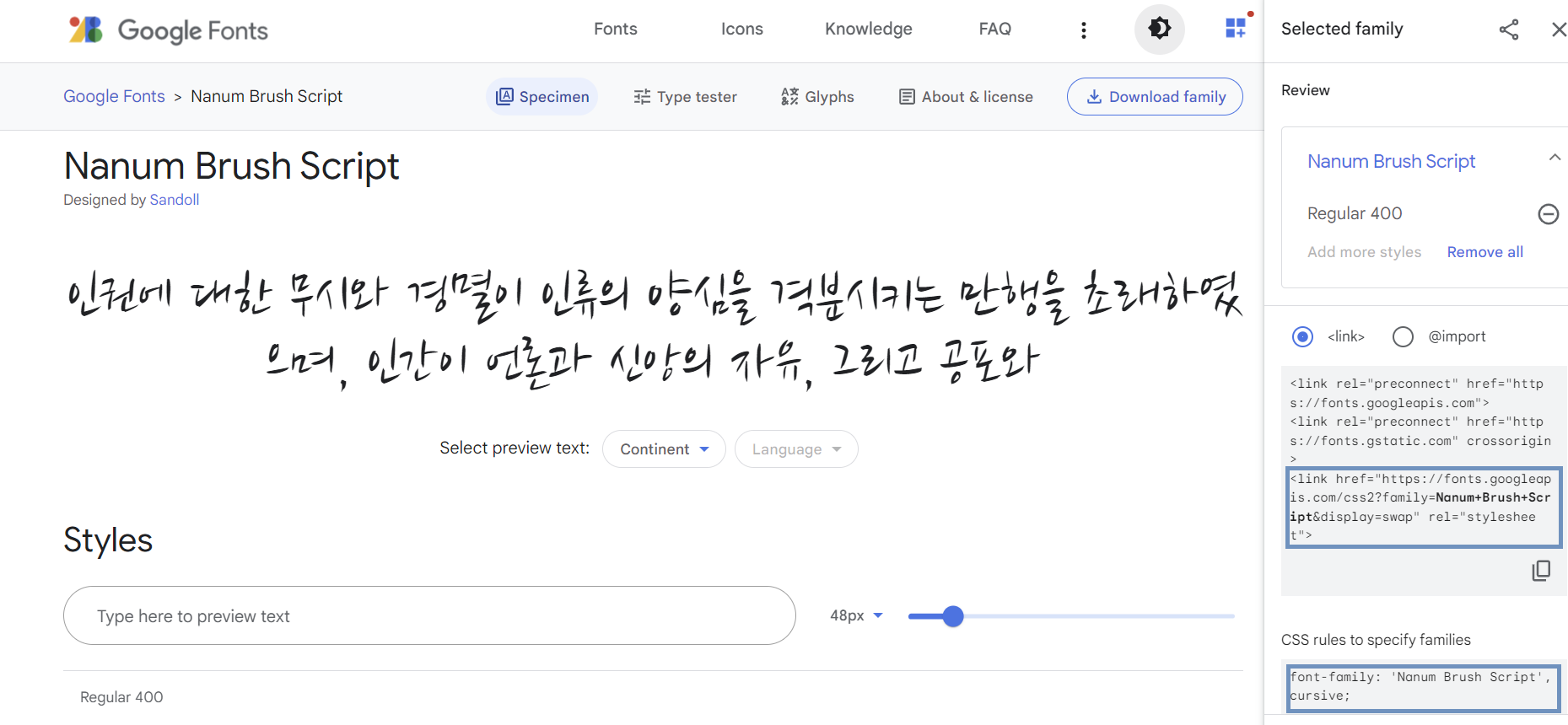
Task: Click the Review label in the side panel
Action: 1306,90
